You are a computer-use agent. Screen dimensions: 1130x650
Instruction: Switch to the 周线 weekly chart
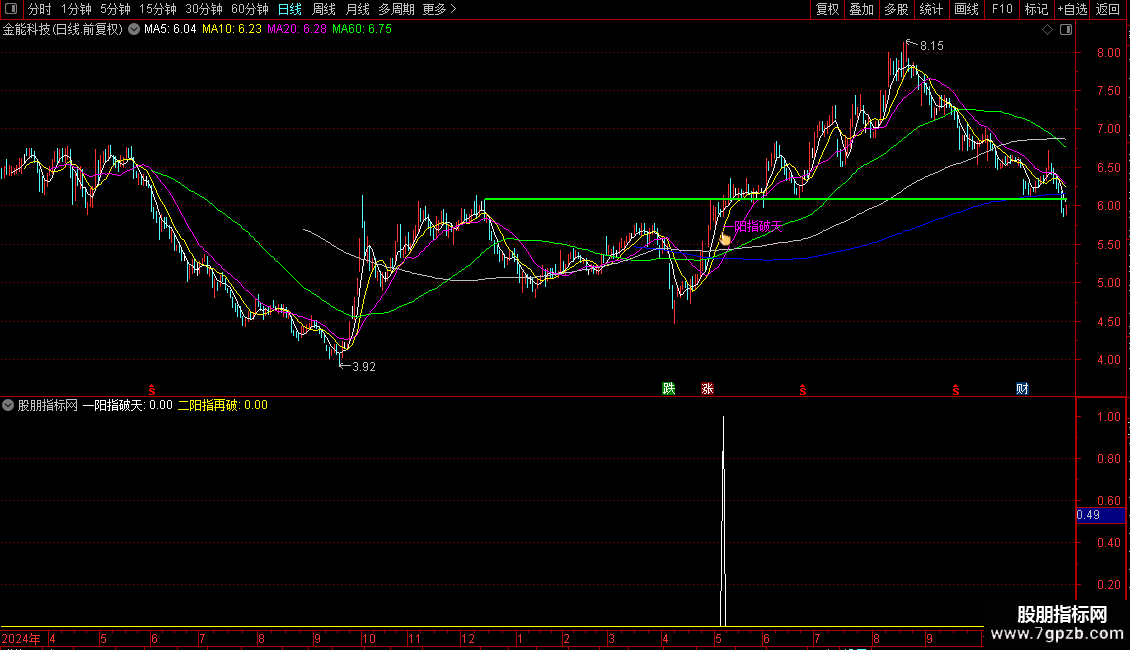tap(324, 9)
